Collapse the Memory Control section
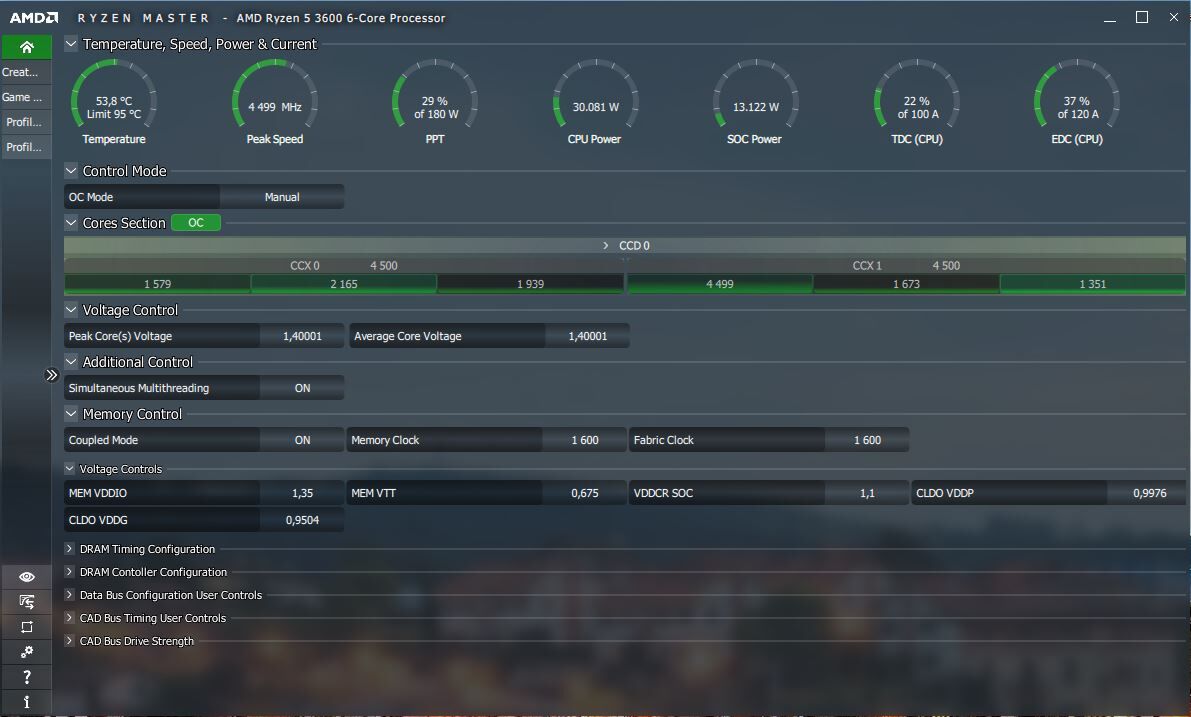This screenshot has width=1191, height=717. (x=71, y=414)
